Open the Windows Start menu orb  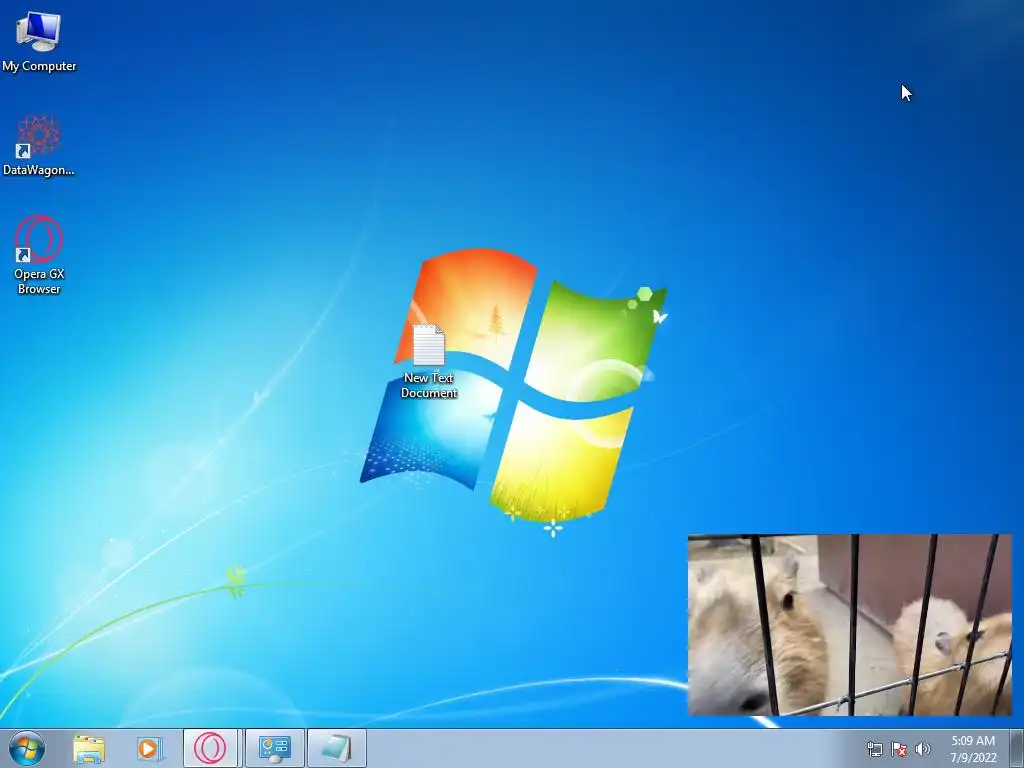point(27,748)
